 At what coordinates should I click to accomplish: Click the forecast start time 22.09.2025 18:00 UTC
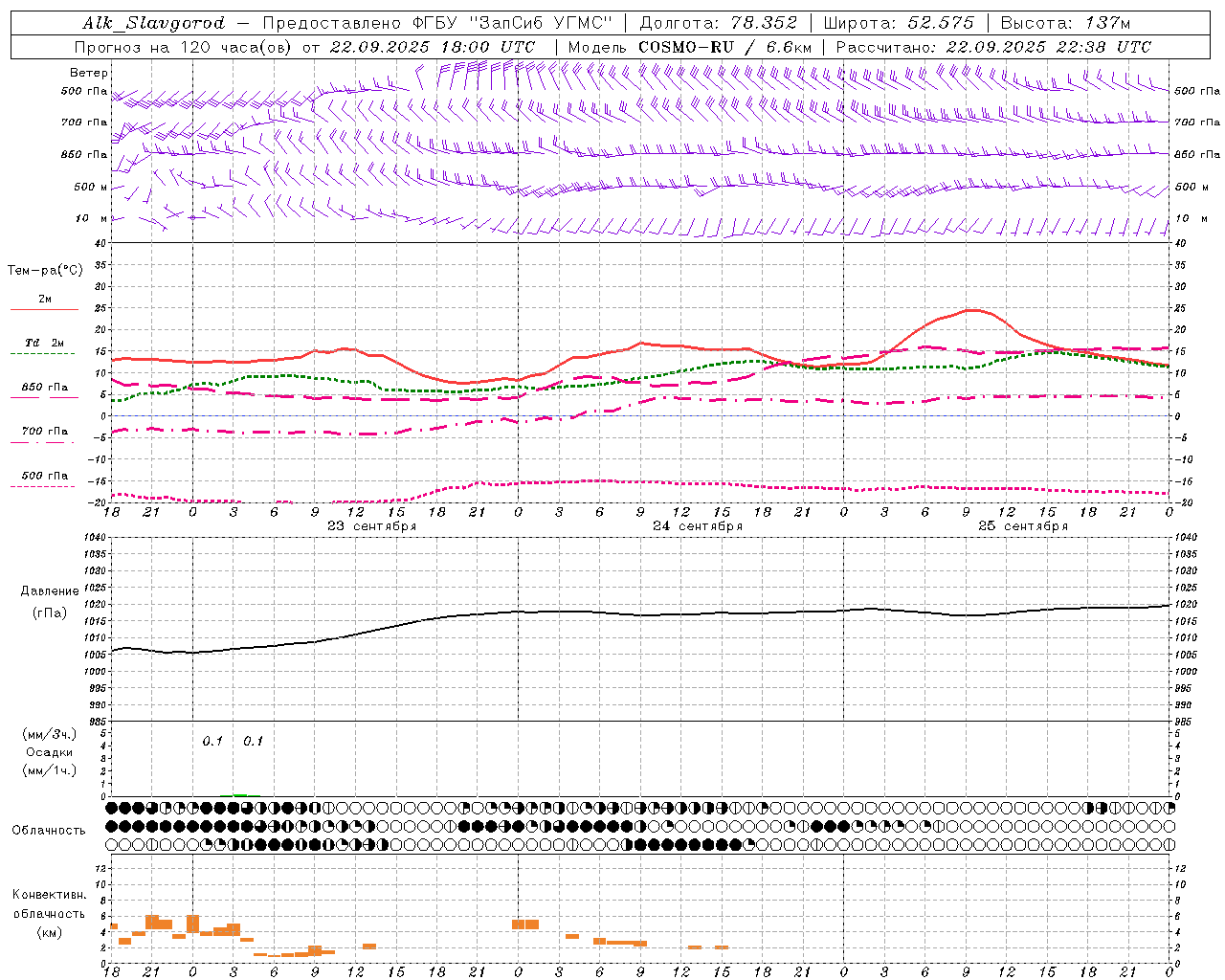point(433,47)
